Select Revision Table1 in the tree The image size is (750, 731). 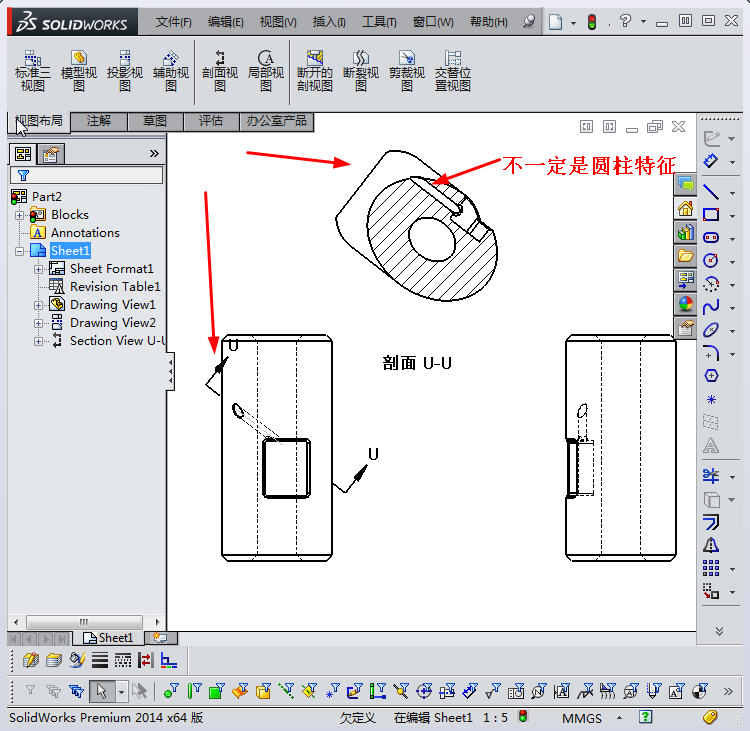point(114,287)
